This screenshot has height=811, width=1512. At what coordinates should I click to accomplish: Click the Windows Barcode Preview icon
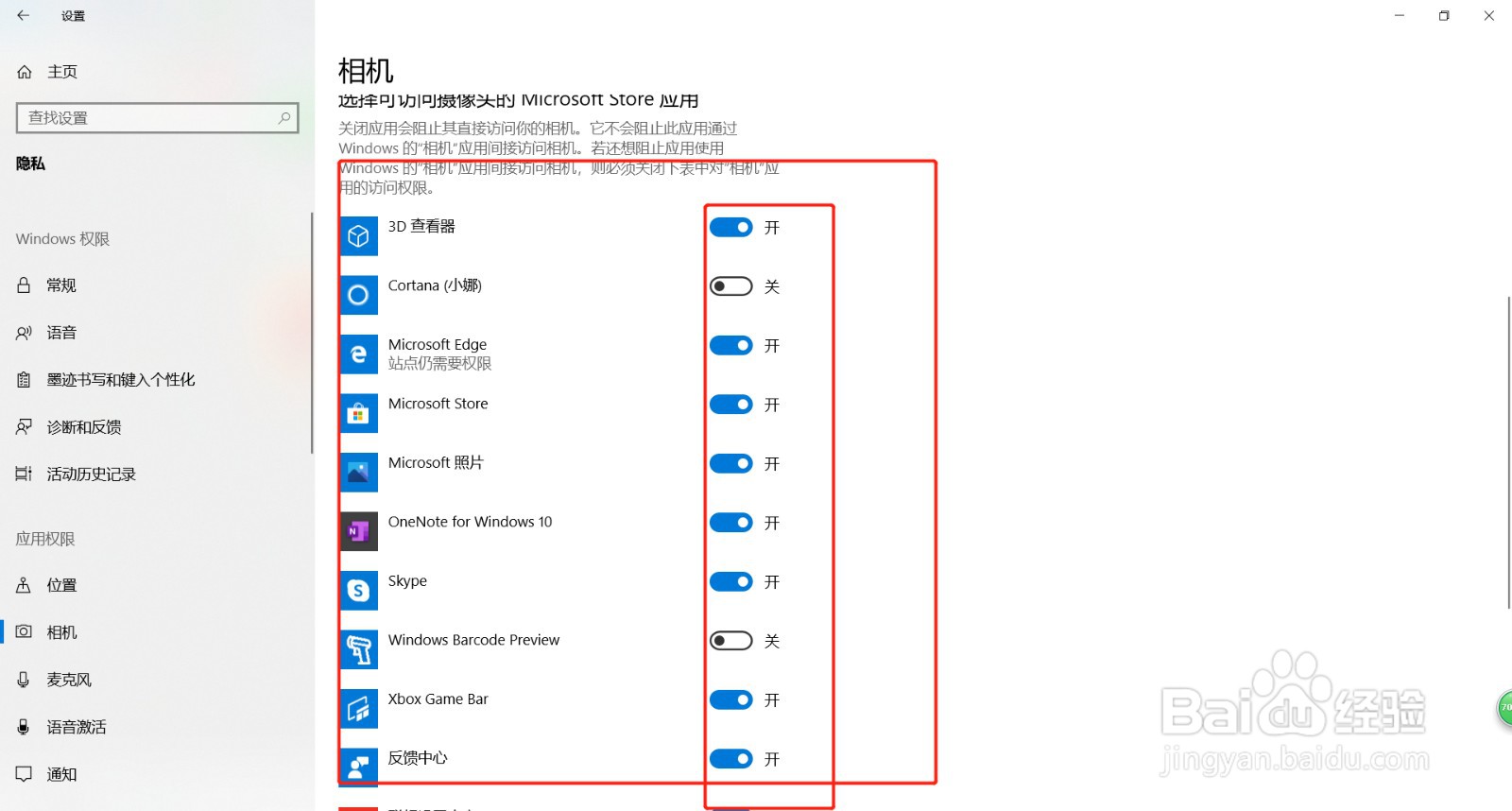[x=358, y=649]
